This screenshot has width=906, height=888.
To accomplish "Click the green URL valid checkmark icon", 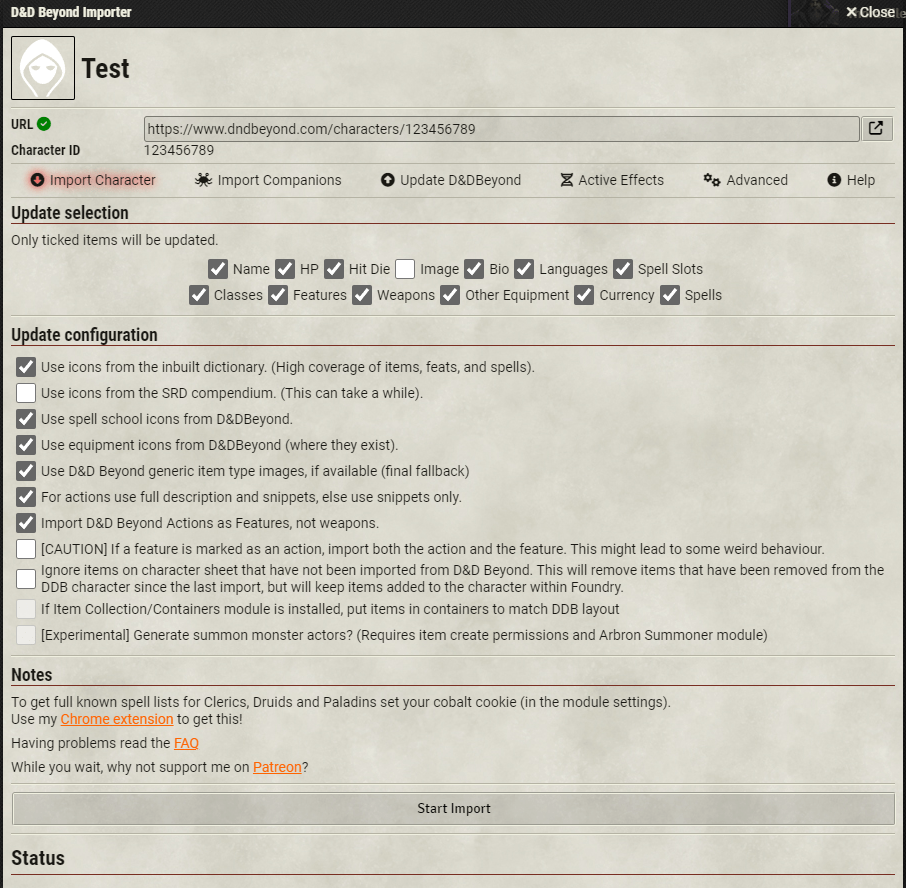I will pyautogui.click(x=44, y=124).
